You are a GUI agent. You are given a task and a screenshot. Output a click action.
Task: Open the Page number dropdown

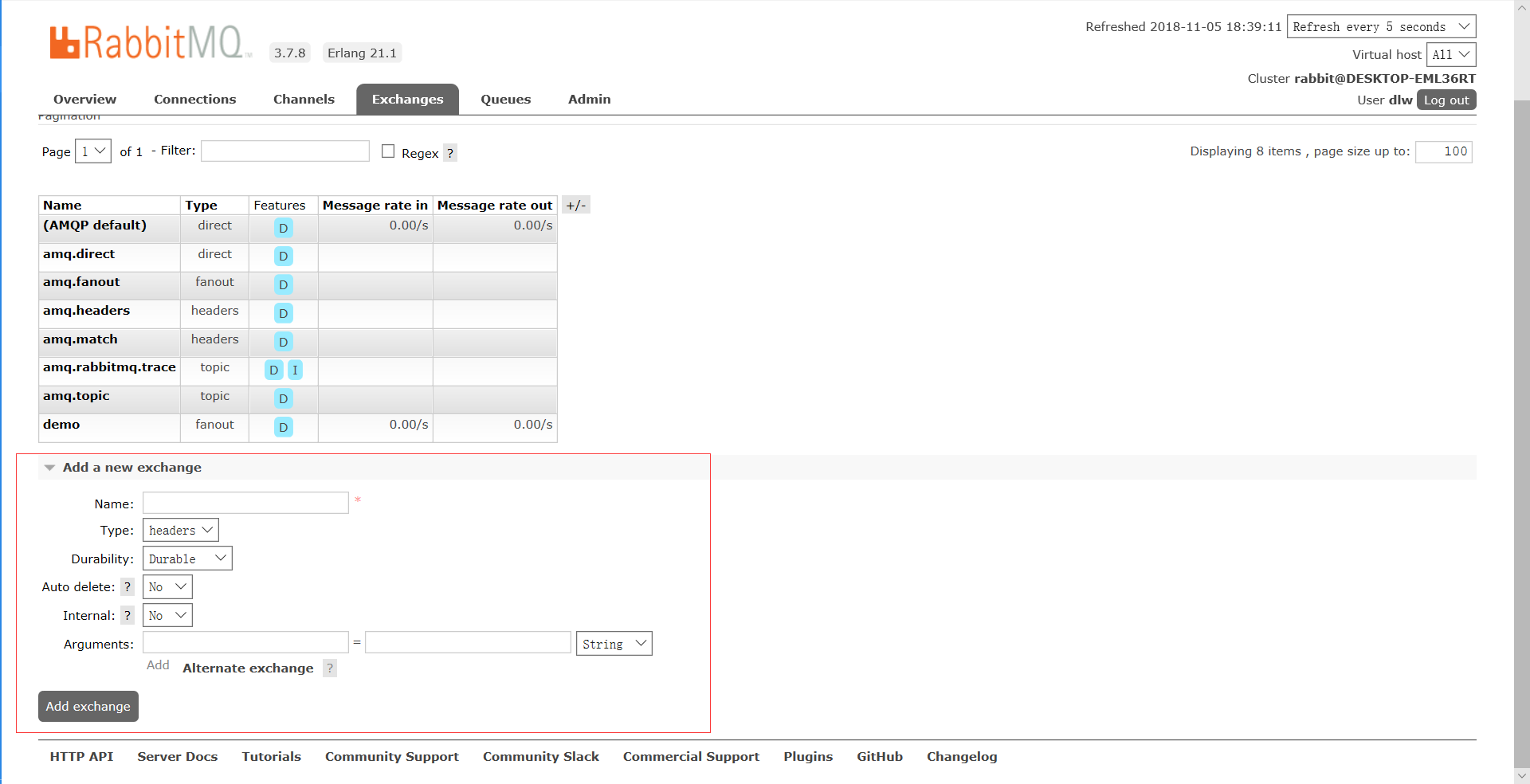[x=93, y=151]
